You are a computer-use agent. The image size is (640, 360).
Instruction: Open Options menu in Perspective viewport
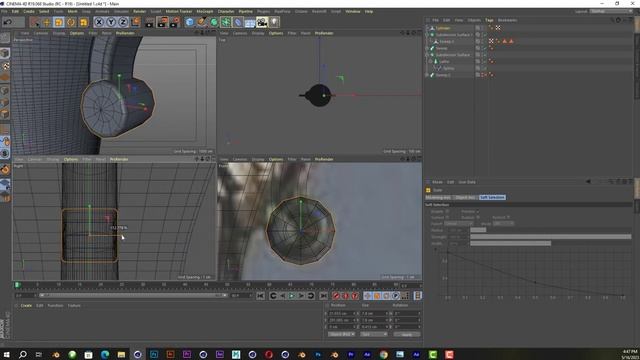[x=77, y=33]
